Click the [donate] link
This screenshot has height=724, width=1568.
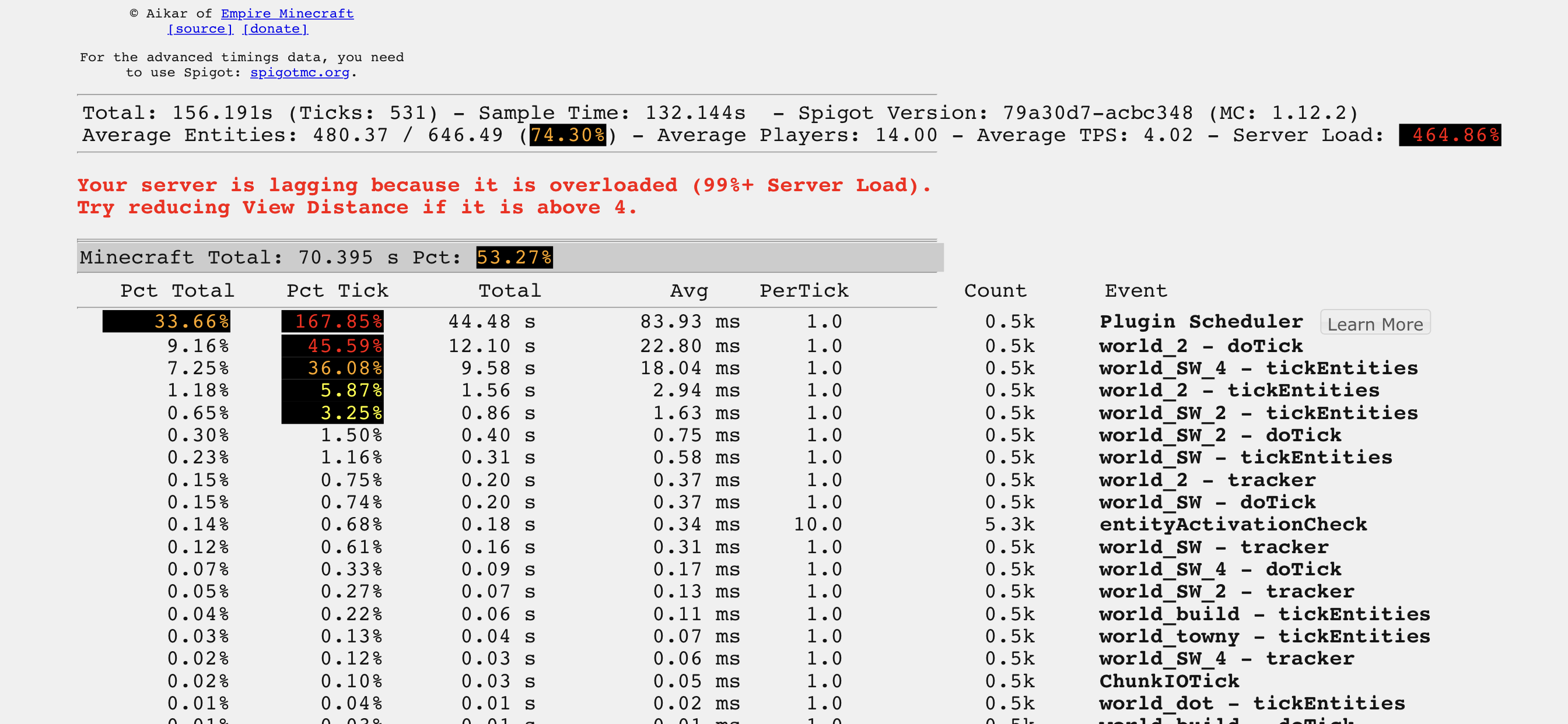275,29
